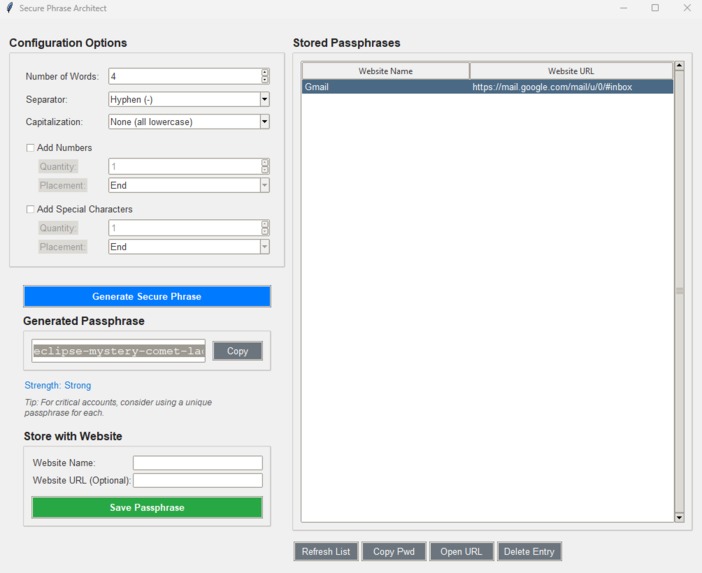The image size is (702, 573).
Task: Click the Website Name input field
Action: coord(198,462)
